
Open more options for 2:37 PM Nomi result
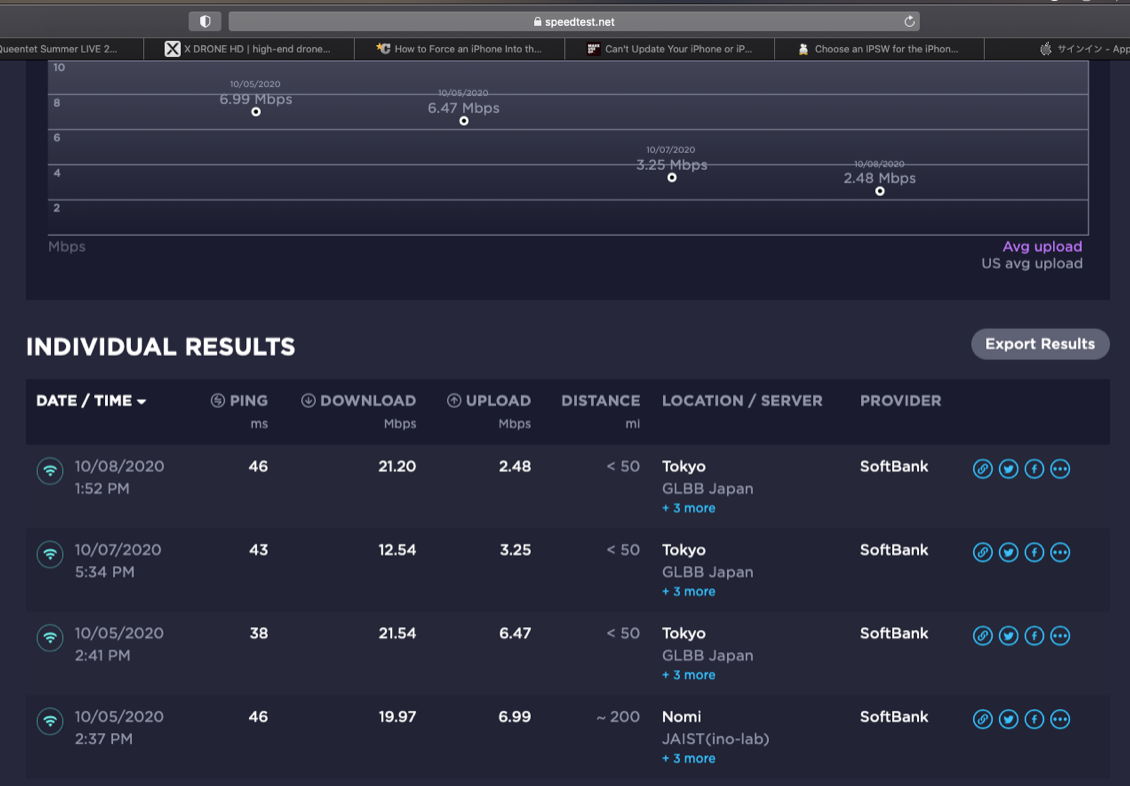(x=1060, y=720)
